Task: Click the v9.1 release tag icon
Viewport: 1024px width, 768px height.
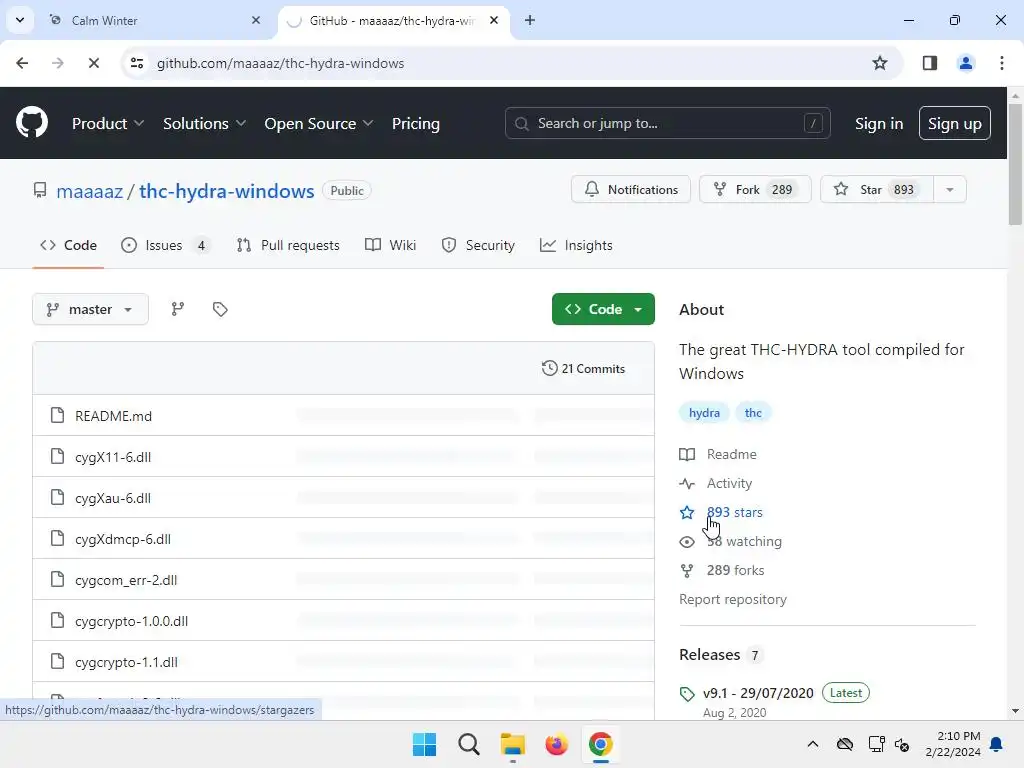Action: tap(687, 694)
